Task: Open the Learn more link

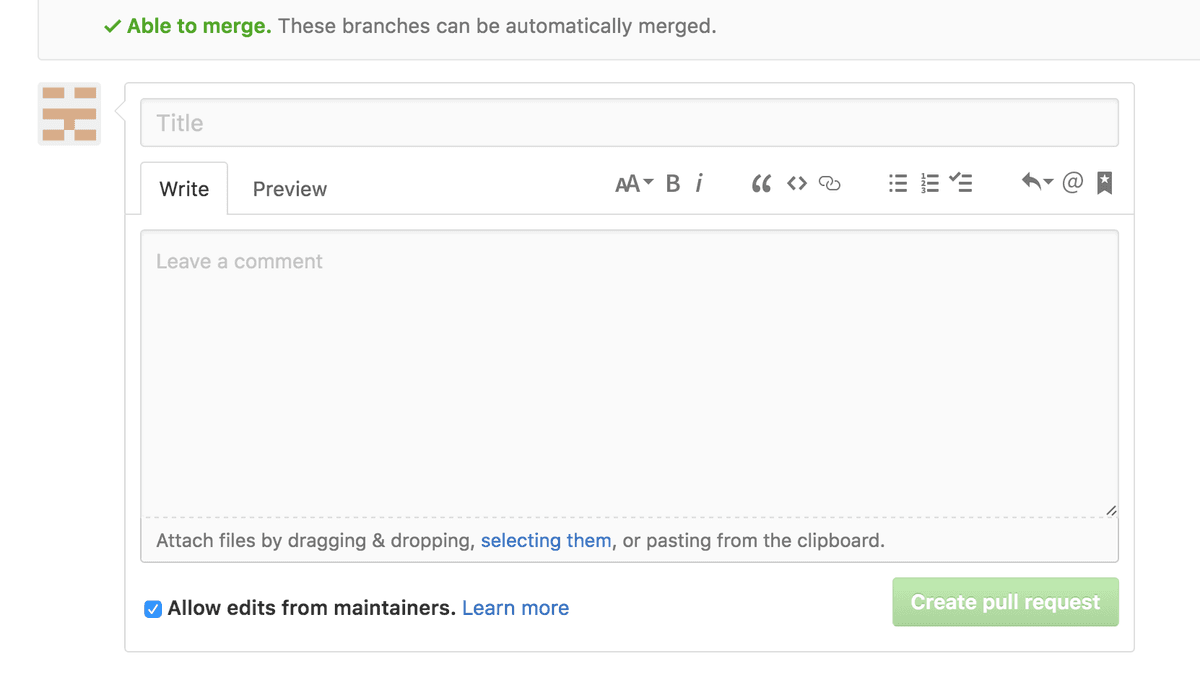Action: pos(515,608)
